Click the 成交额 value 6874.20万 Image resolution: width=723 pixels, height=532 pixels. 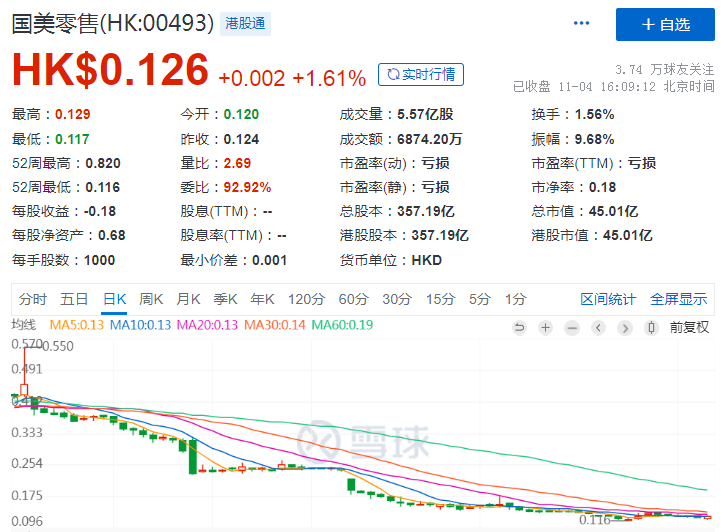(429, 139)
